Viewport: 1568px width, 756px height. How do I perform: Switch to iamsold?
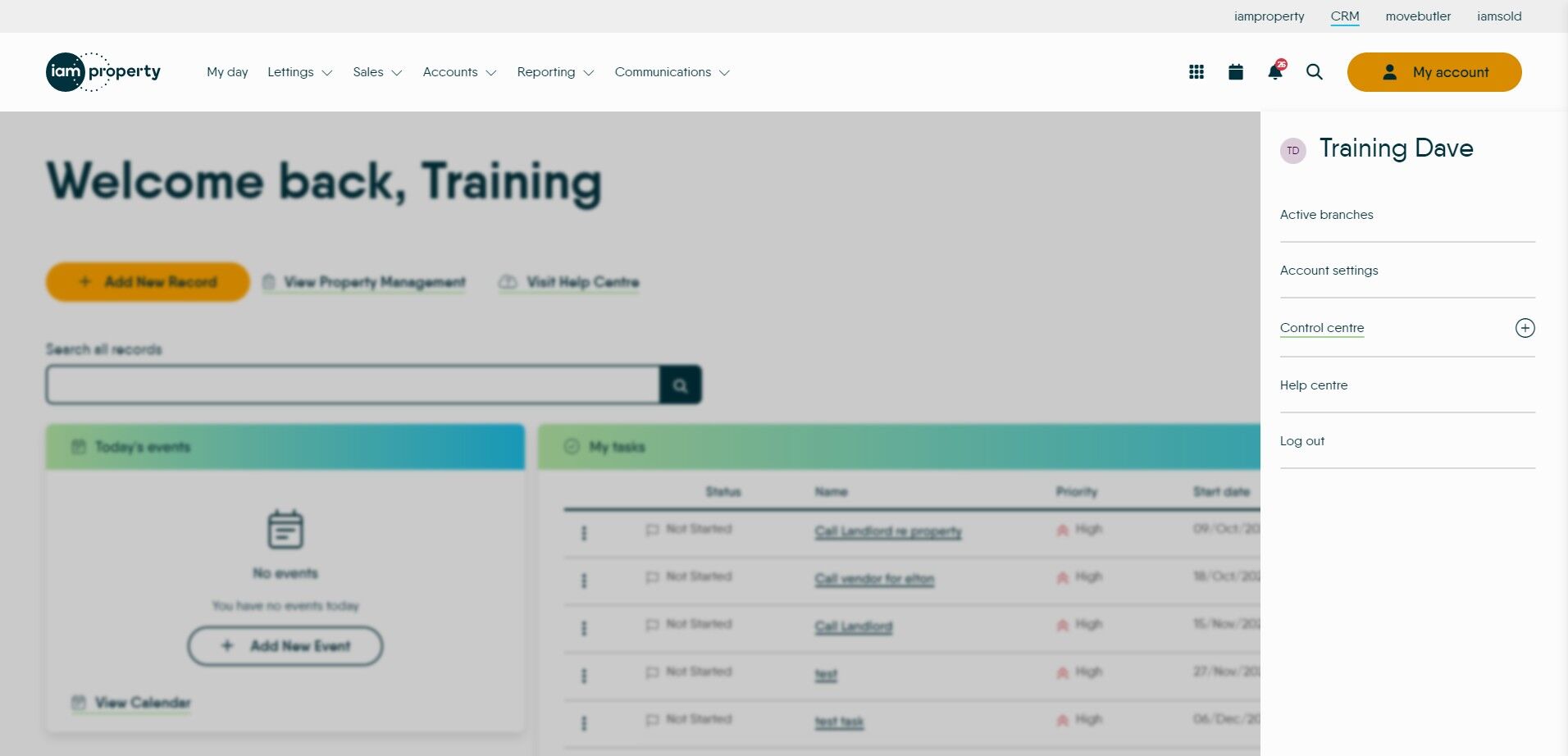pyautogui.click(x=1499, y=16)
